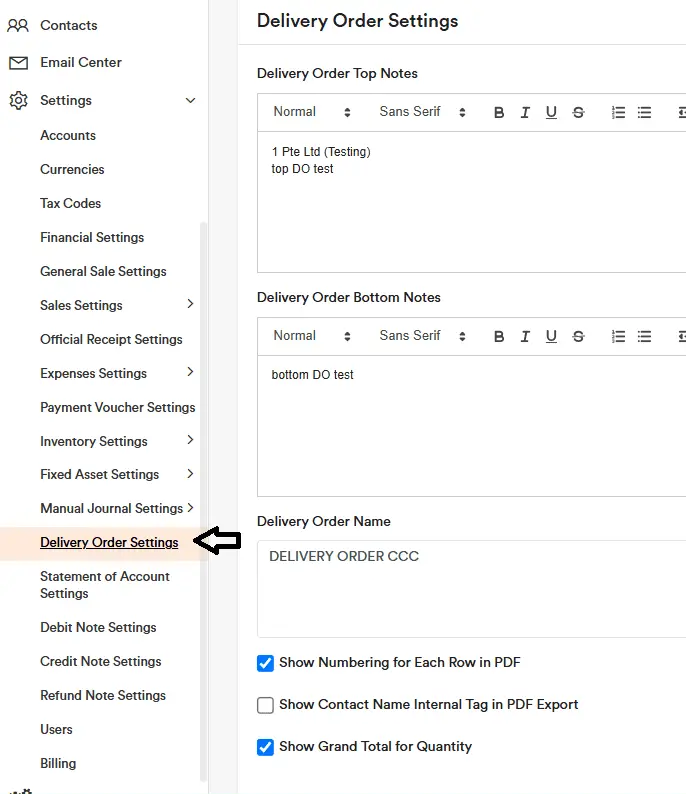The width and height of the screenshot is (686, 804).
Task: Insert numbered list in Bottom Notes editor
Action: [x=618, y=336]
